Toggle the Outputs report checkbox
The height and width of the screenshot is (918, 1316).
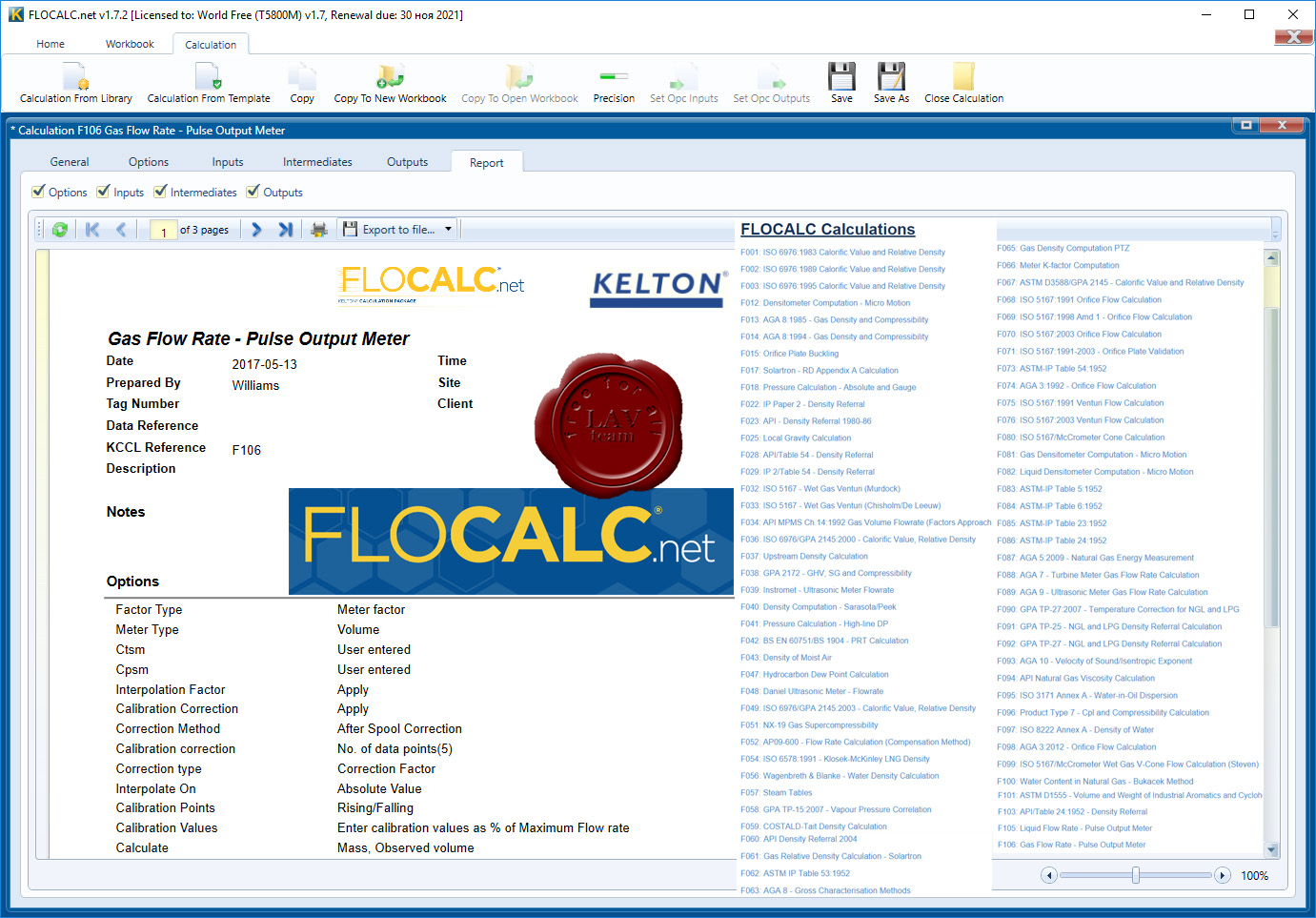(x=253, y=192)
